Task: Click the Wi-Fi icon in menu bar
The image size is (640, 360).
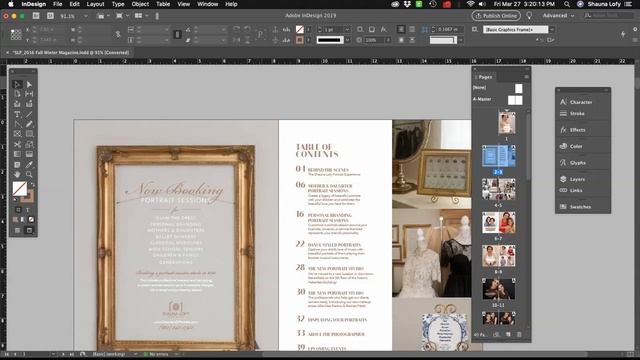Action: point(470,4)
